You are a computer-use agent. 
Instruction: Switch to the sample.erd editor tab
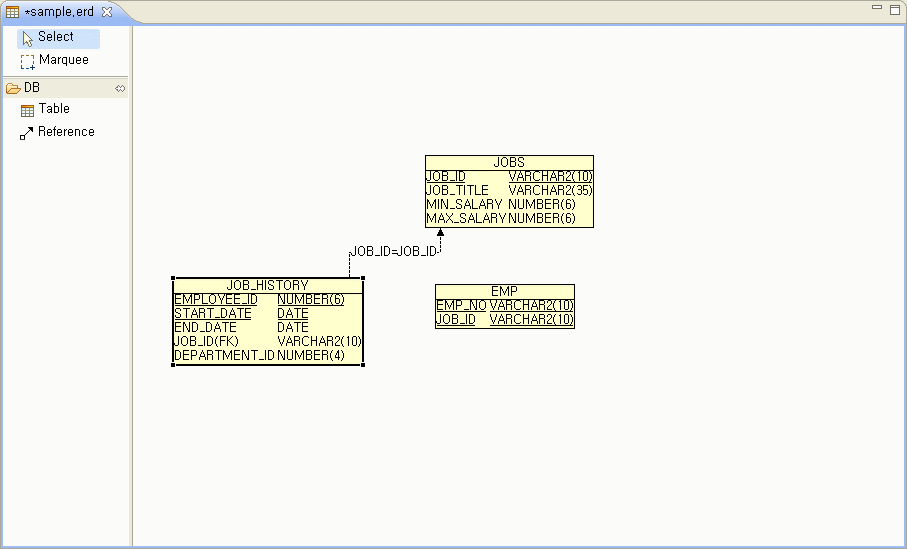pos(60,12)
